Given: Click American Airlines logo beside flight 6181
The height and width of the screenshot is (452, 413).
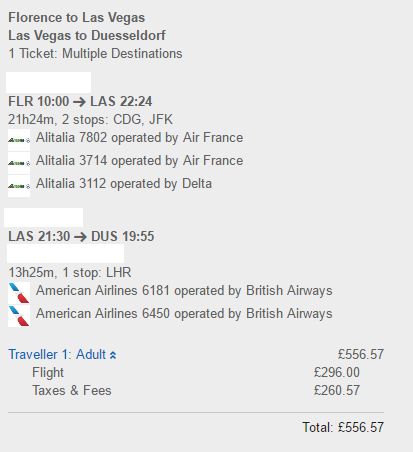Looking at the screenshot, I should coord(19,293).
